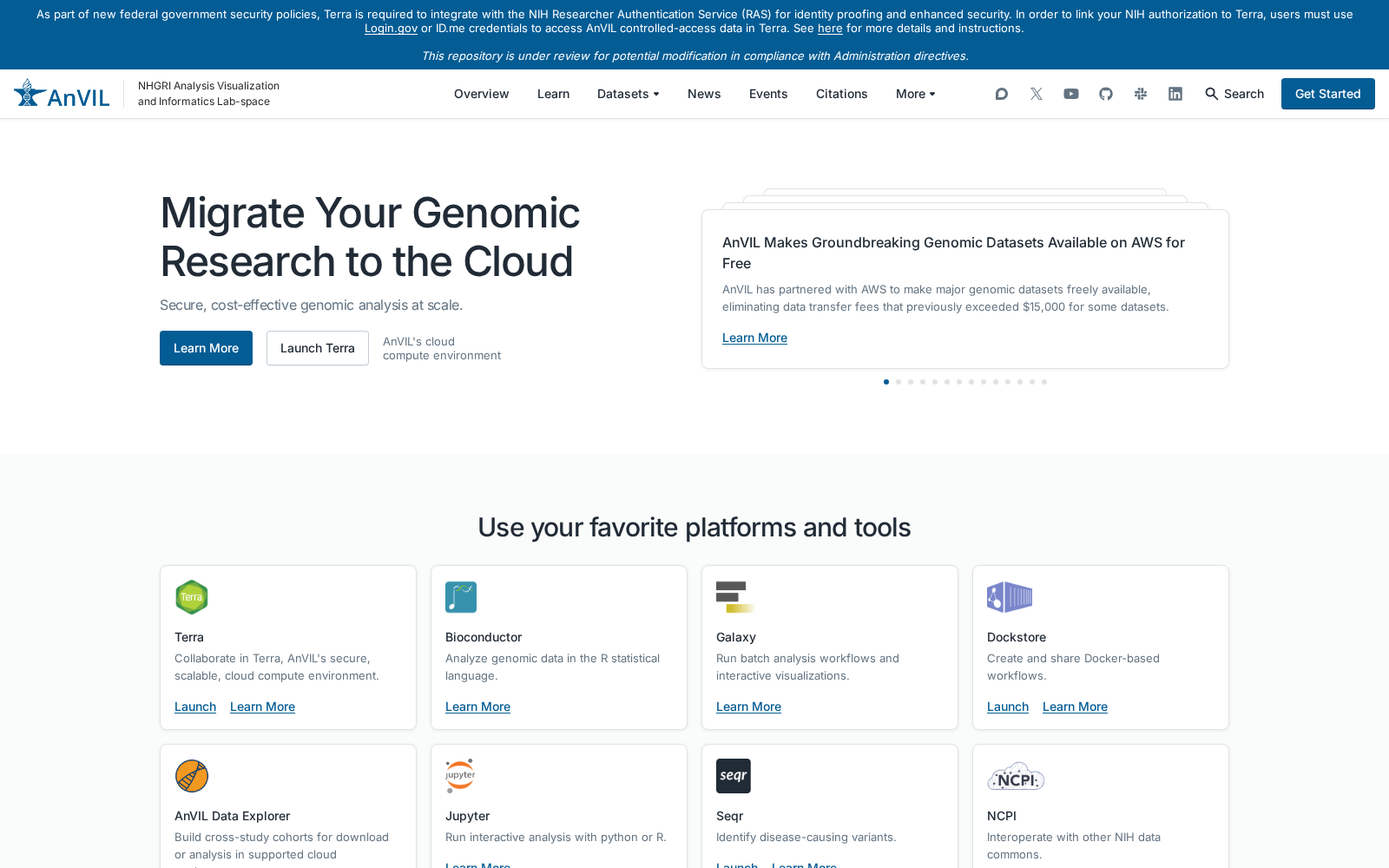Click Launch link in Dockstore card
The image size is (1389, 868).
(1008, 707)
